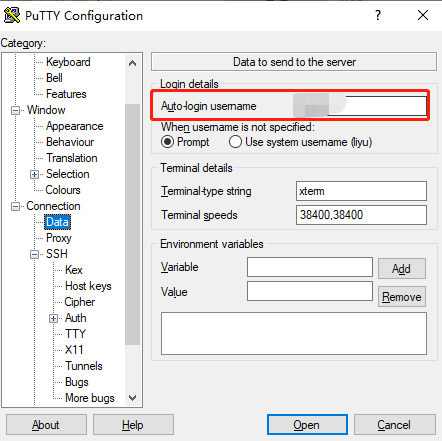442x441 pixels.
Task: Collapse the Connection tree node
Action: click(x=15, y=206)
